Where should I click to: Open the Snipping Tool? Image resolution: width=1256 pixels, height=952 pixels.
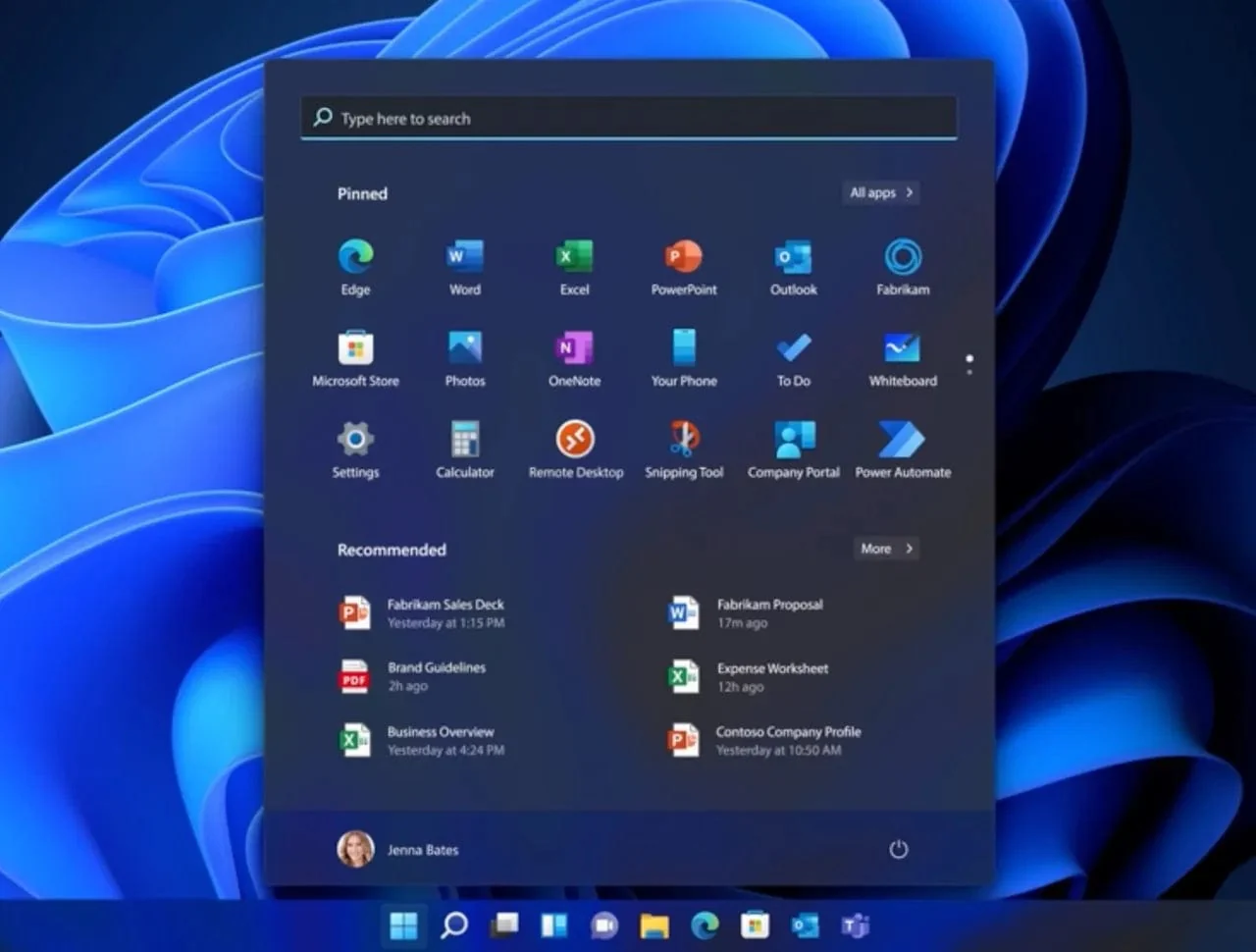tap(684, 449)
